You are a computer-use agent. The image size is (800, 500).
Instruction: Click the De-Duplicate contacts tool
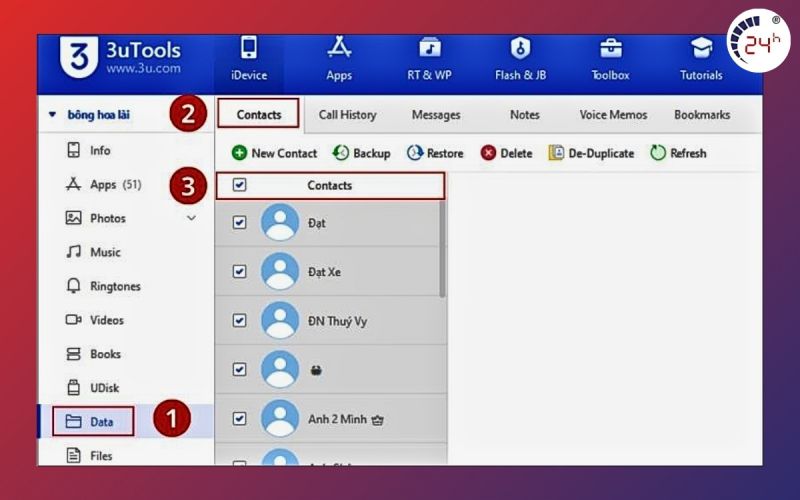[x=592, y=153]
